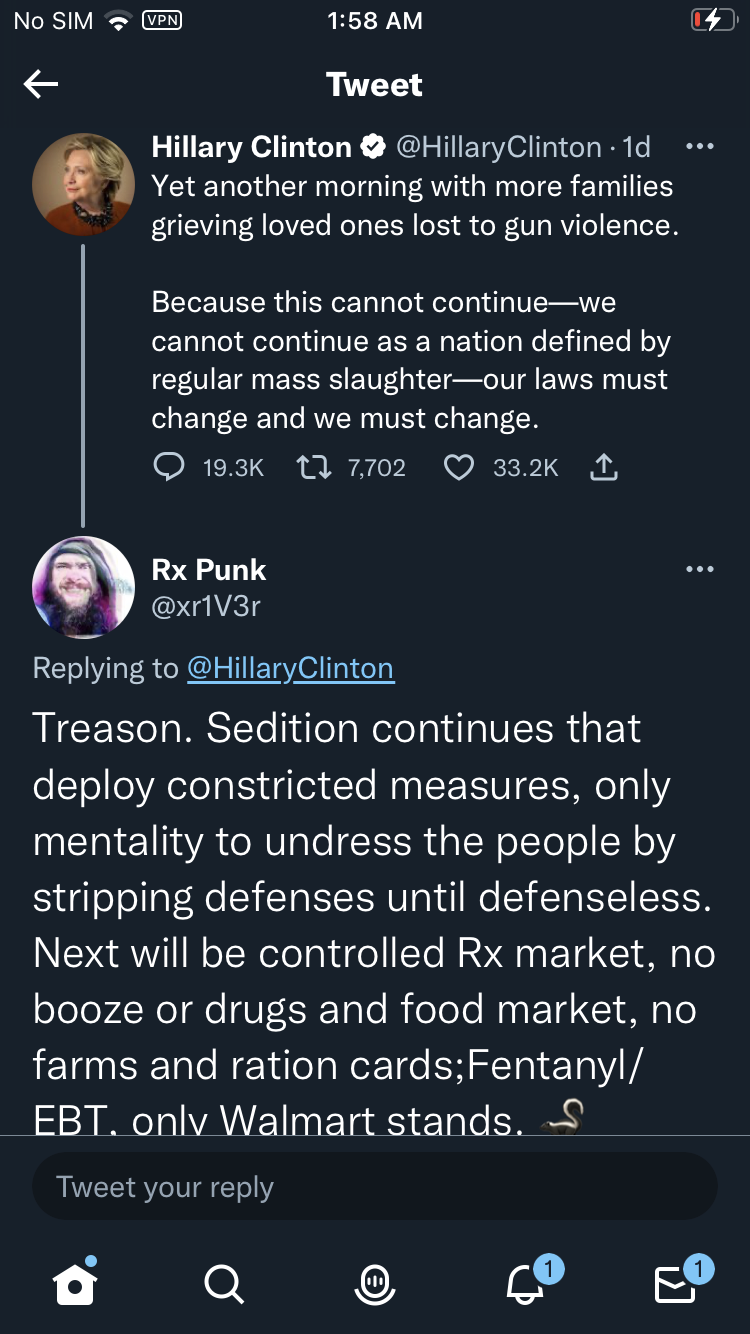This screenshot has height=1334, width=750.
Task: Open Notifications bell tab
Action: click(526, 1283)
